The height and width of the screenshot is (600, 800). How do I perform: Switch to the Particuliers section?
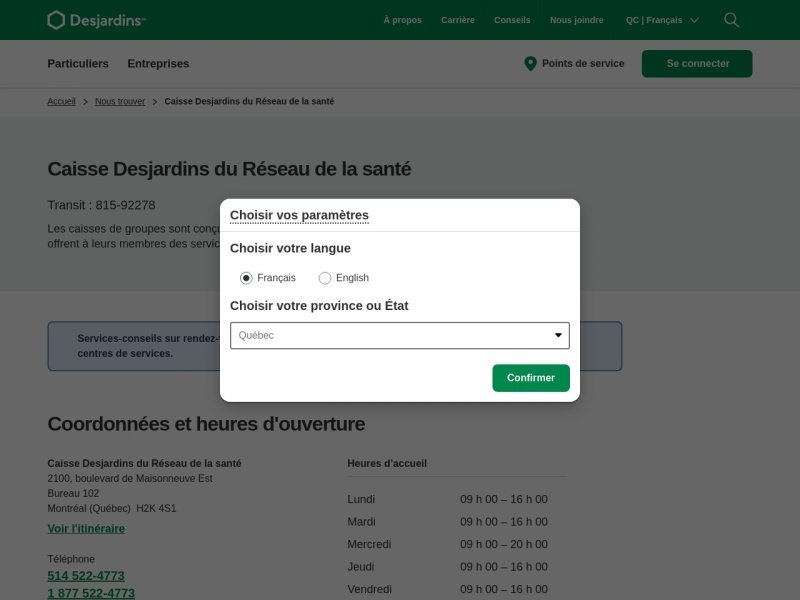click(78, 64)
